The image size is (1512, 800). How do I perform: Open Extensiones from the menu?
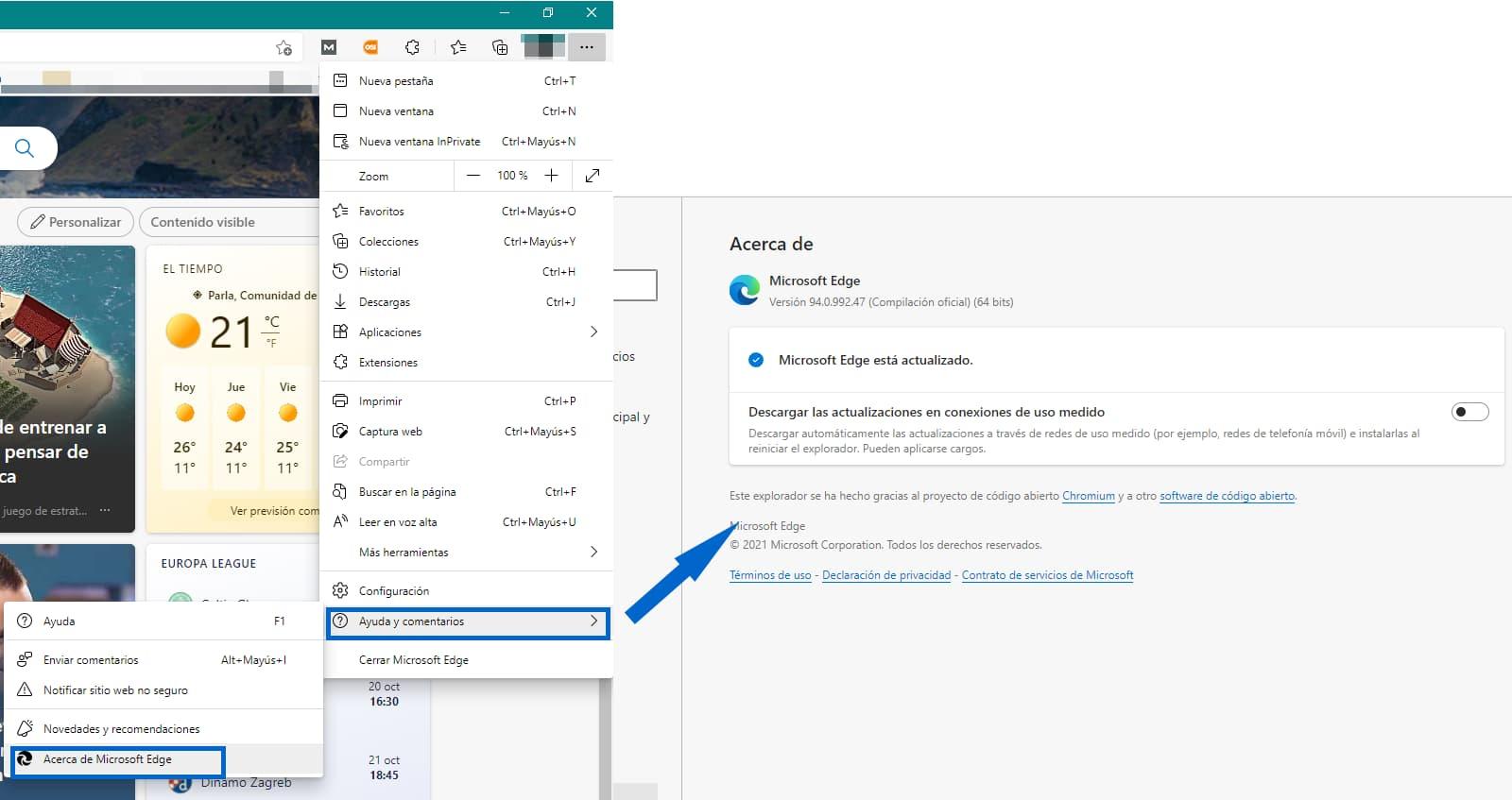point(467,363)
